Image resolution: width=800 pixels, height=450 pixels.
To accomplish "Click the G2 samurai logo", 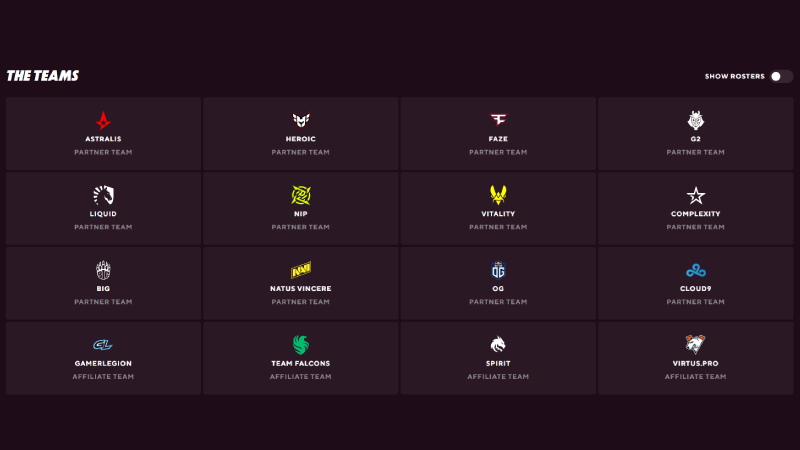I will point(695,120).
